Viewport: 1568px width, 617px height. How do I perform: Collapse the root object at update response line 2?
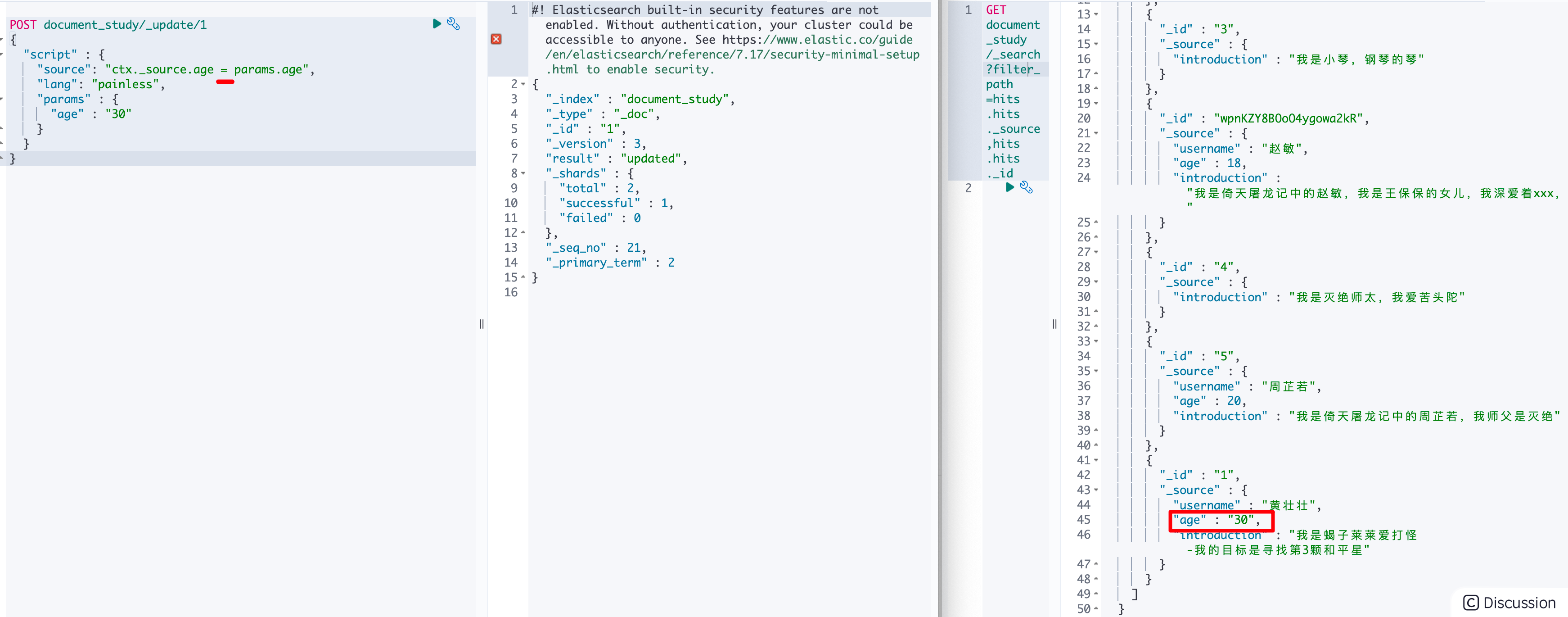pyautogui.click(x=523, y=85)
